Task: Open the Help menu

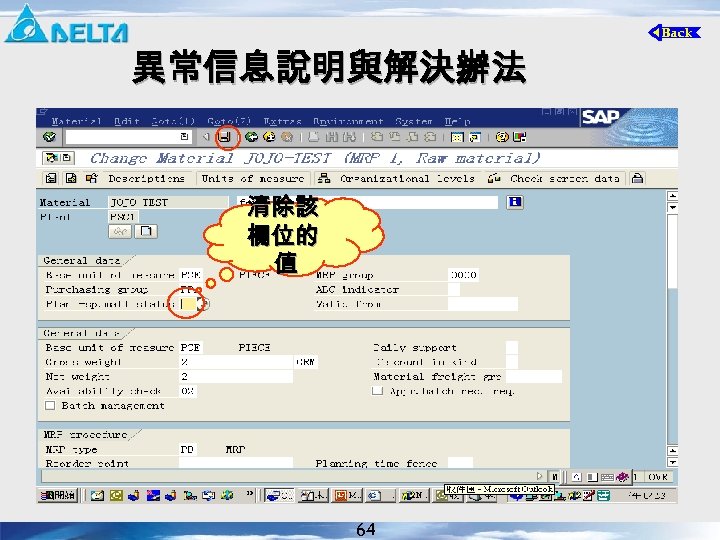Action: [457, 121]
